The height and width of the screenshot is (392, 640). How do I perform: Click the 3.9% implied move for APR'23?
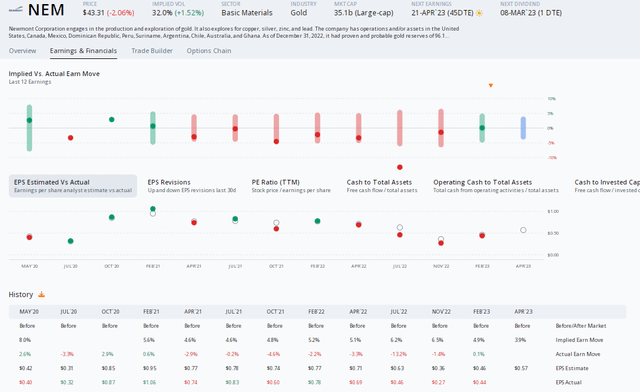(520, 340)
